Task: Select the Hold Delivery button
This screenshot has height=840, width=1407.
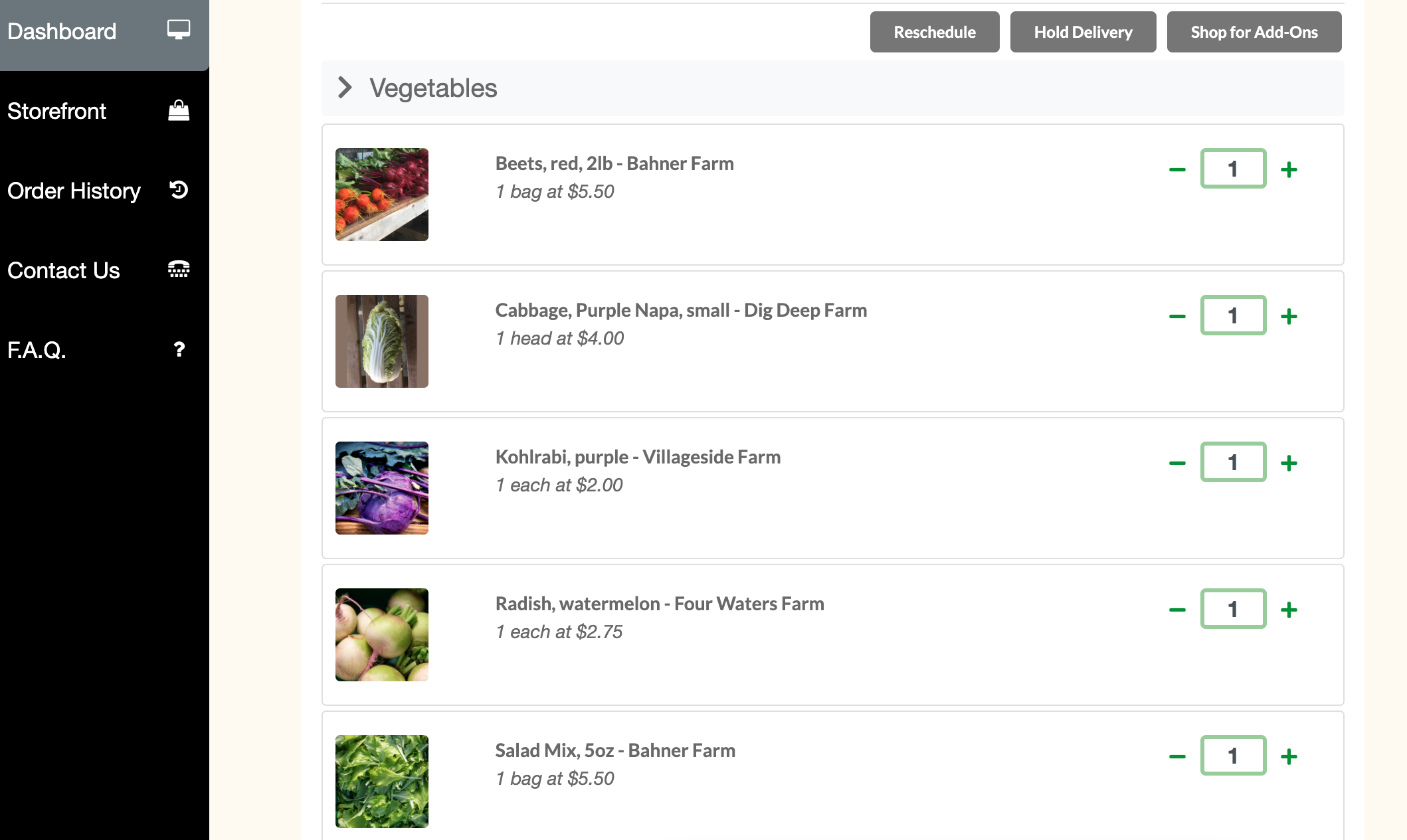Action: [x=1083, y=31]
